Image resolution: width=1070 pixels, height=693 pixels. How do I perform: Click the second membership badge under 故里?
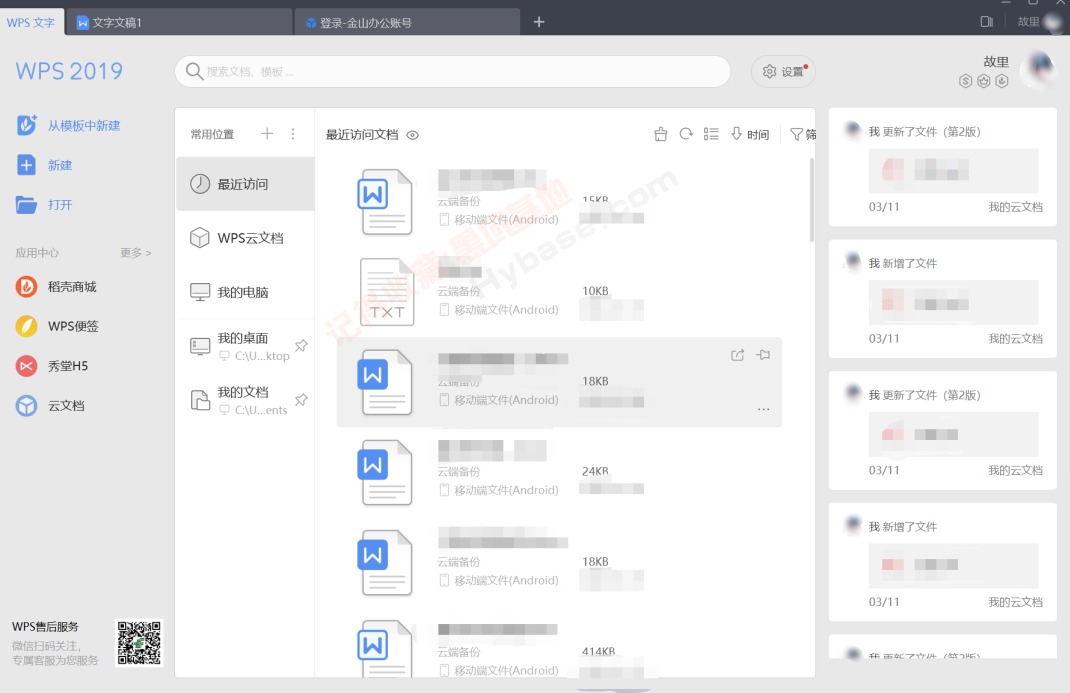(983, 81)
